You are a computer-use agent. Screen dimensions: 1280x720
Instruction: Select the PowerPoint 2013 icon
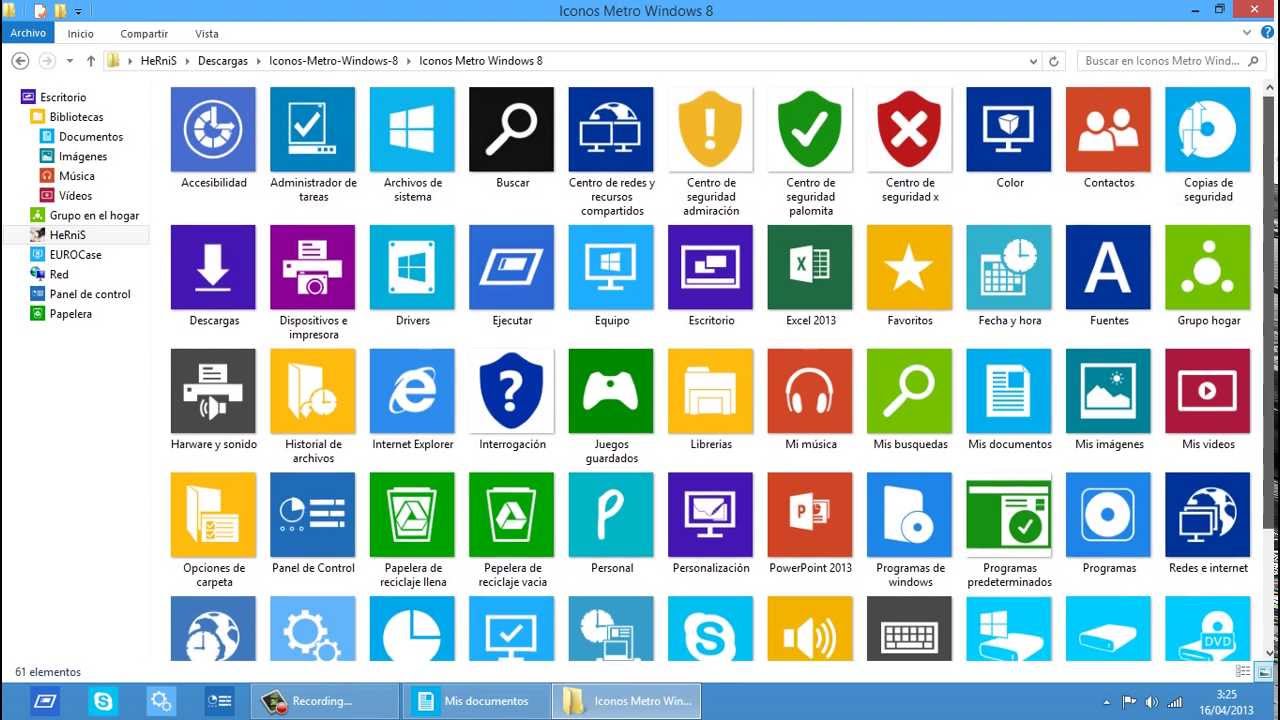810,515
